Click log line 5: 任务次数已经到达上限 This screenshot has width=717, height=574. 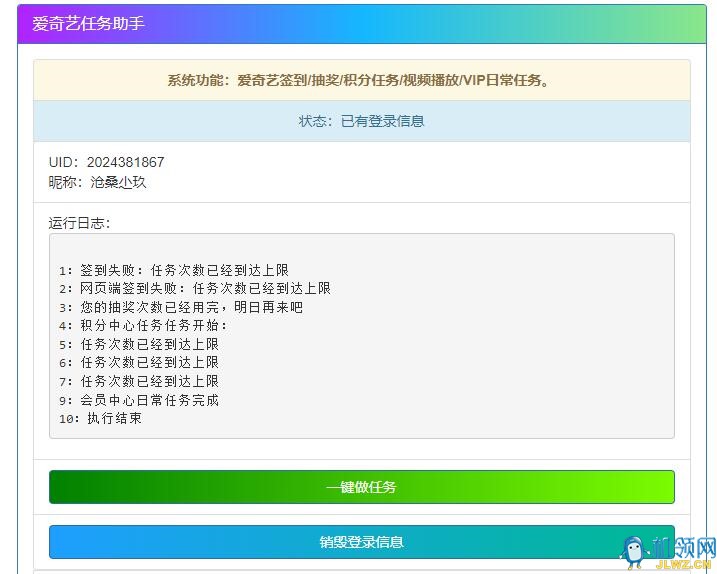tap(139, 344)
